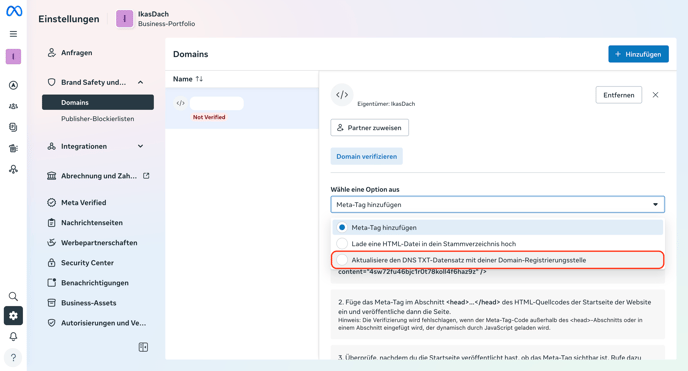Select the Meta-Tag hinzufügen radio option
Image resolution: width=688 pixels, height=371 pixels.
[342, 228]
